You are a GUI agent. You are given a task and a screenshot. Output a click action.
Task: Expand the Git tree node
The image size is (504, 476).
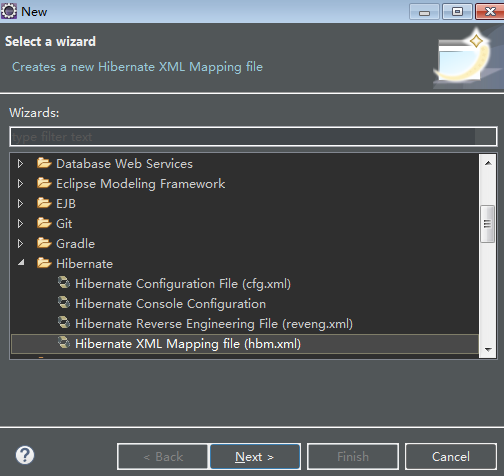(x=20, y=224)
